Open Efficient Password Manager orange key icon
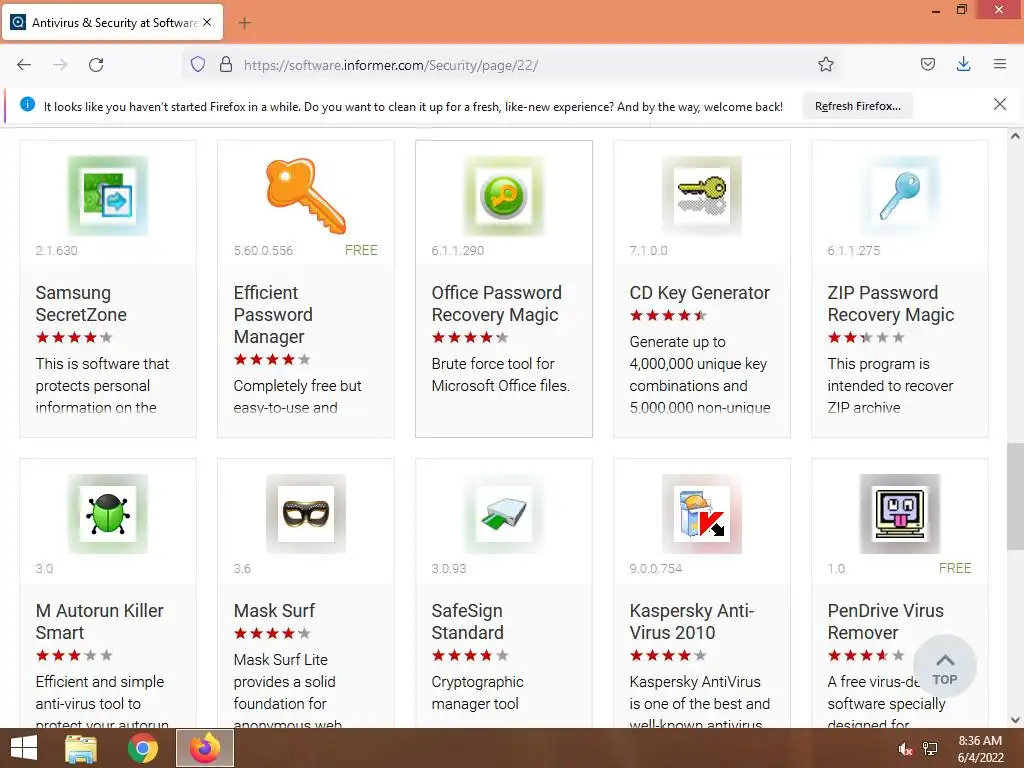 [306, 196]
